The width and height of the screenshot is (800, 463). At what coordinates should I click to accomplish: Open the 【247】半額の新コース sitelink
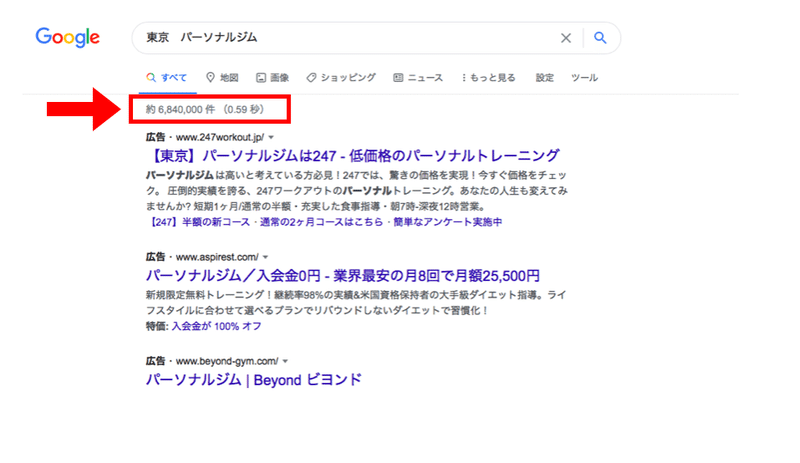(198, 222)
